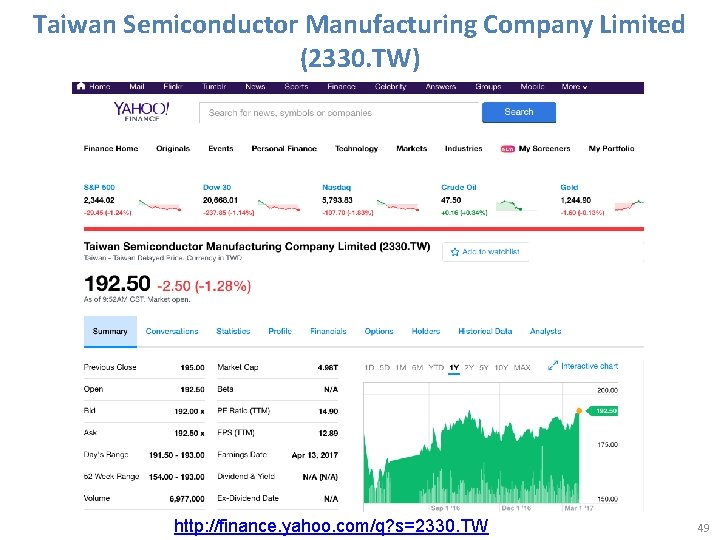This screenshot has height=540, width=720.
Task: Click the Interactive chart expand icon
Action: [x=554, y=367]
